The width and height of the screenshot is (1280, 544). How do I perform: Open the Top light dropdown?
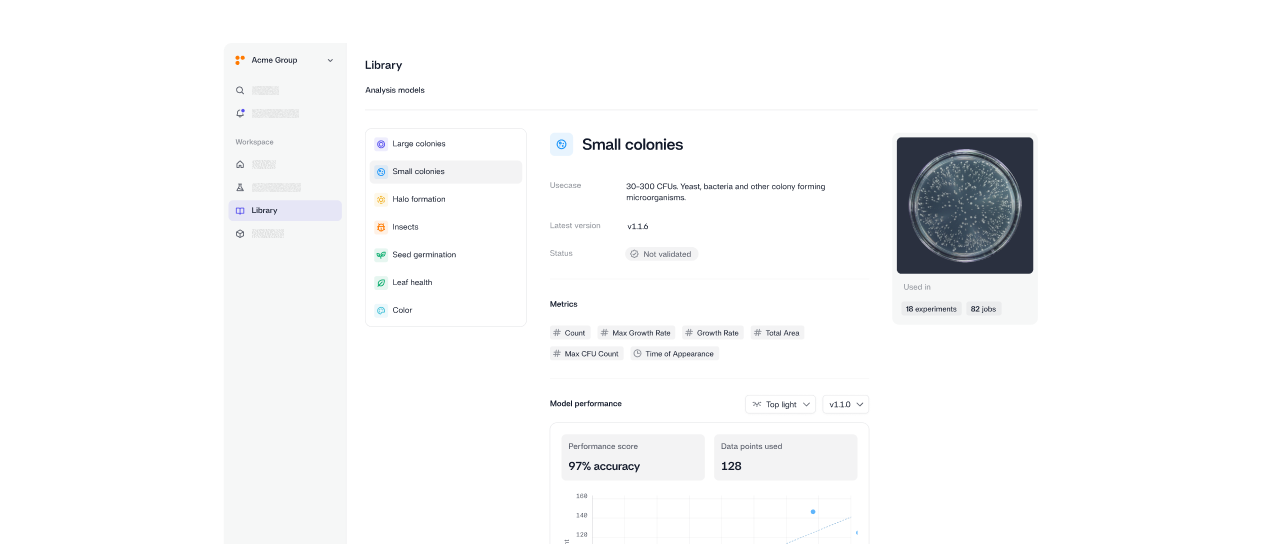[780, 404]
